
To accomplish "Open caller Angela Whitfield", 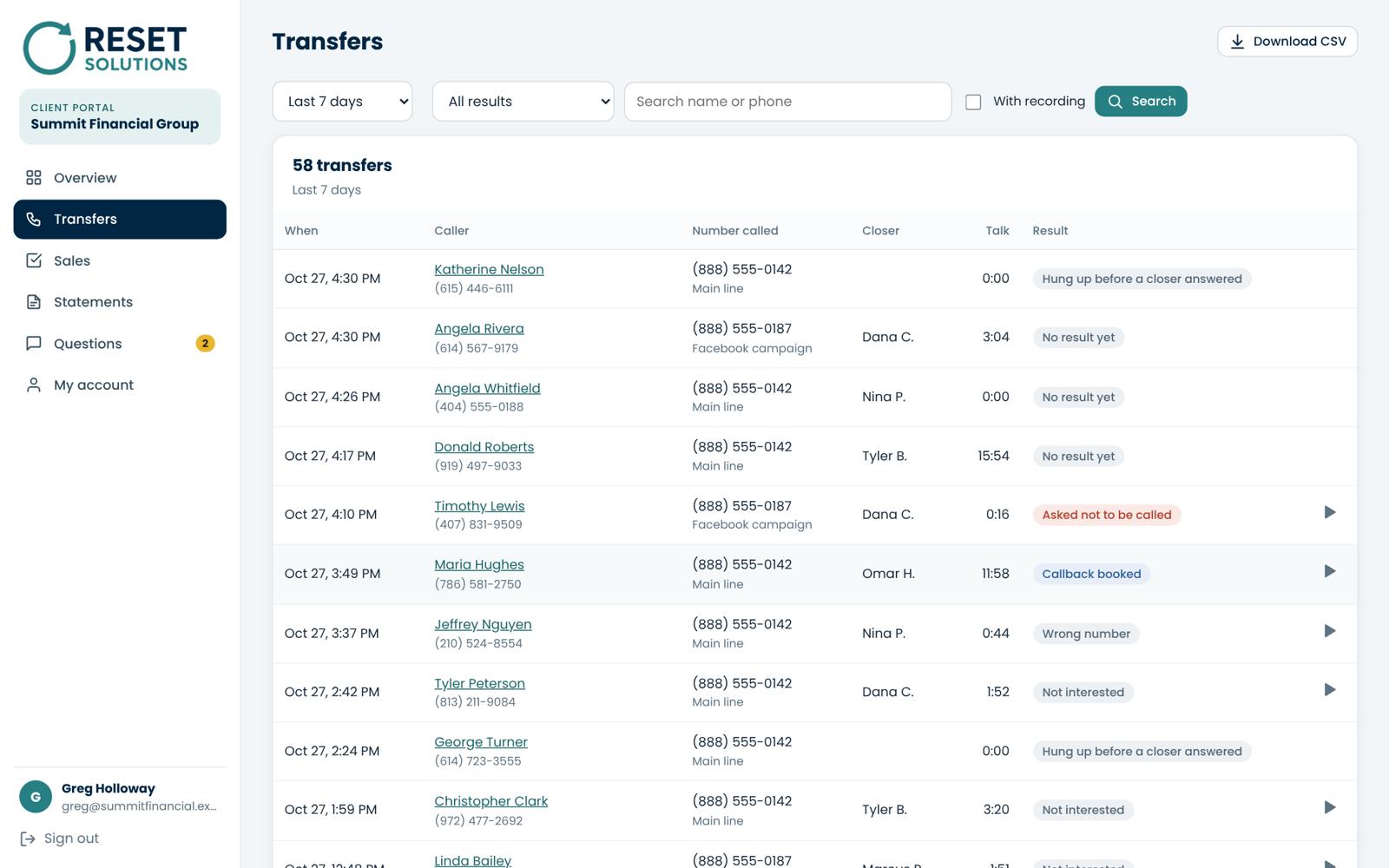I will point(487,388).
